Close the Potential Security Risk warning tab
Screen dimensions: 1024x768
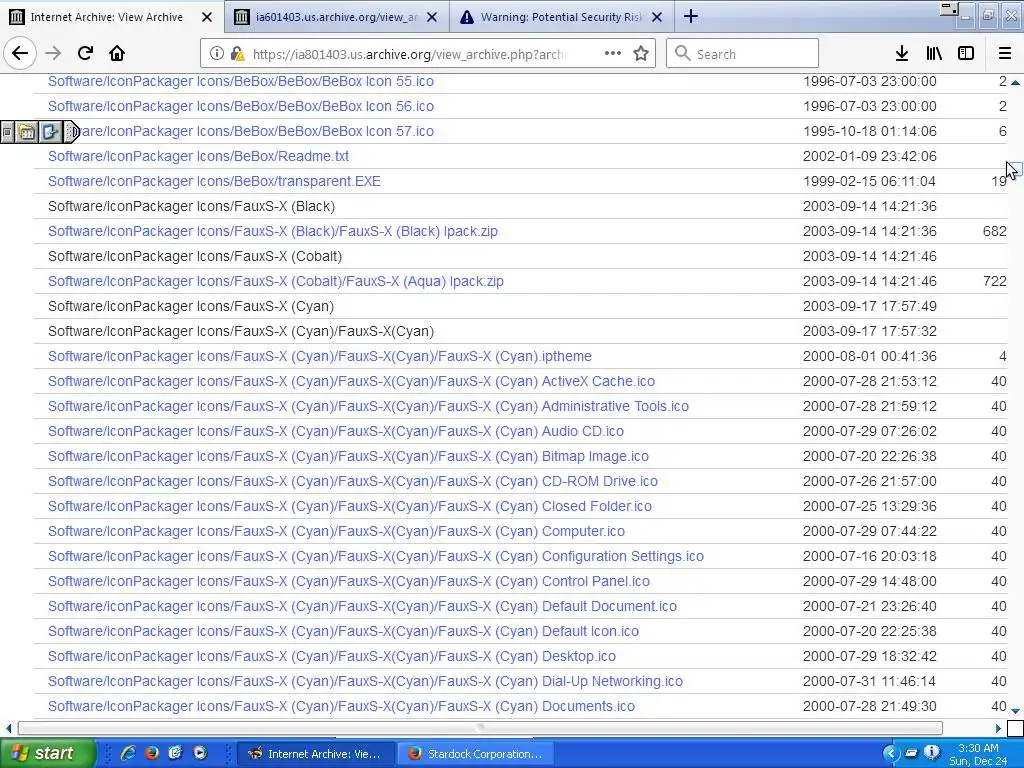click(x=658, y=17)
